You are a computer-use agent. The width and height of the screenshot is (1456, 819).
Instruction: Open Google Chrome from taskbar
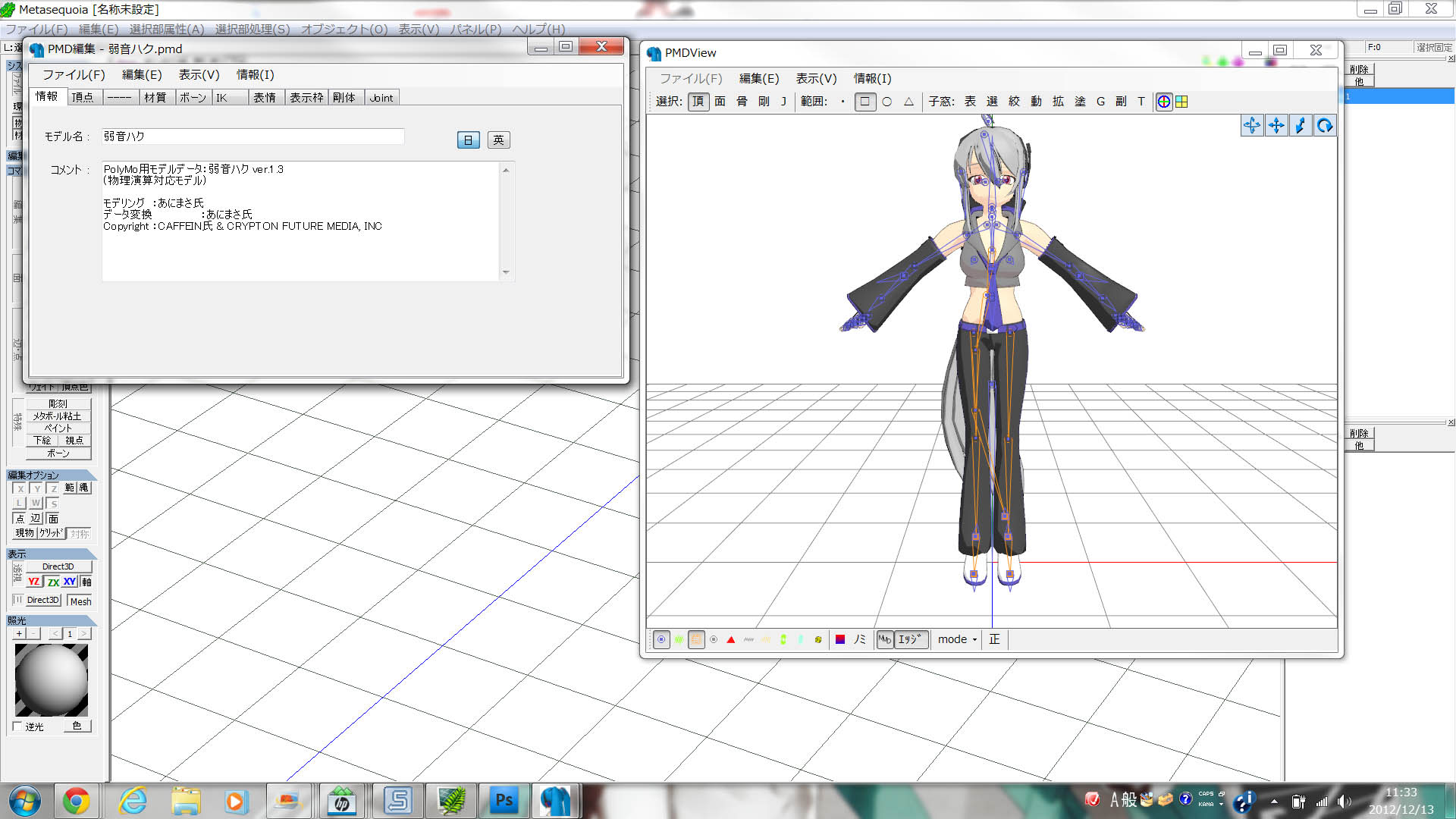(x=76, y=801)
